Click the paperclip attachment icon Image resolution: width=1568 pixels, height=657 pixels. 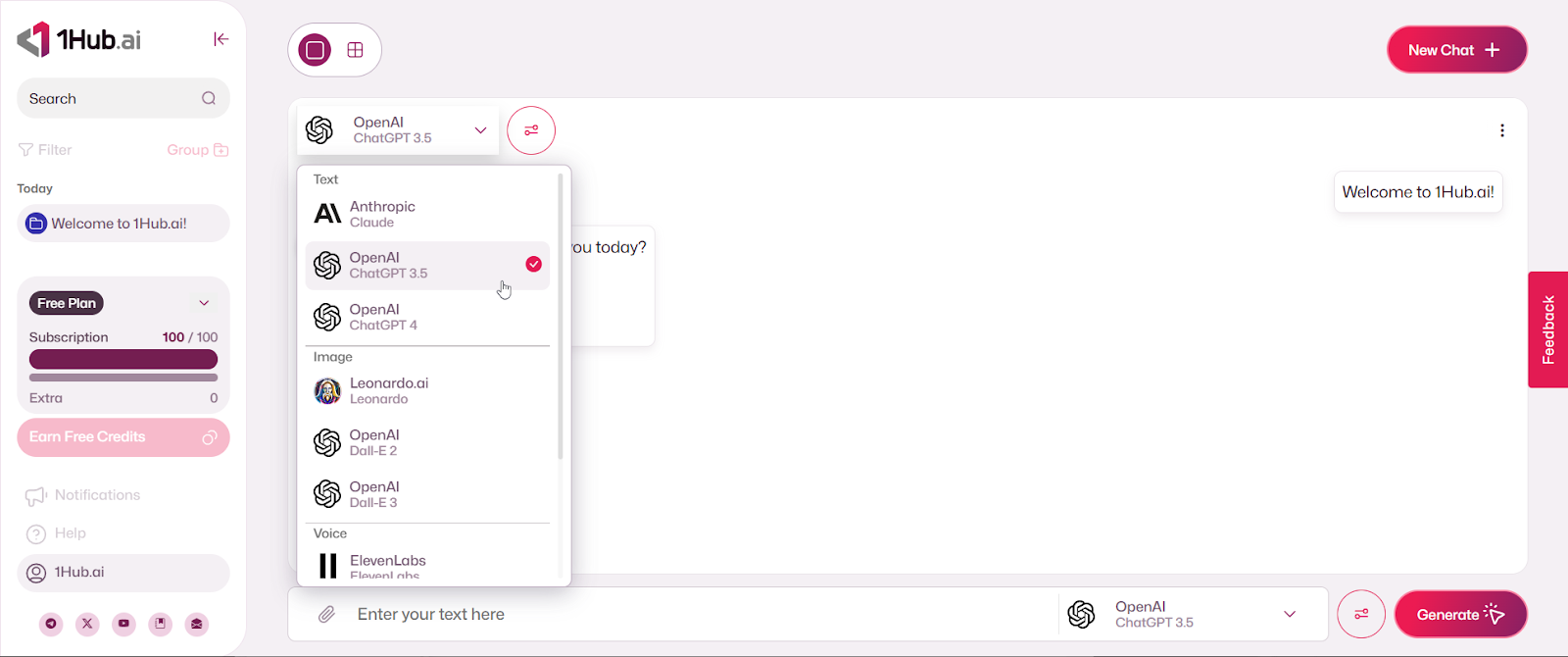[326, 615]
